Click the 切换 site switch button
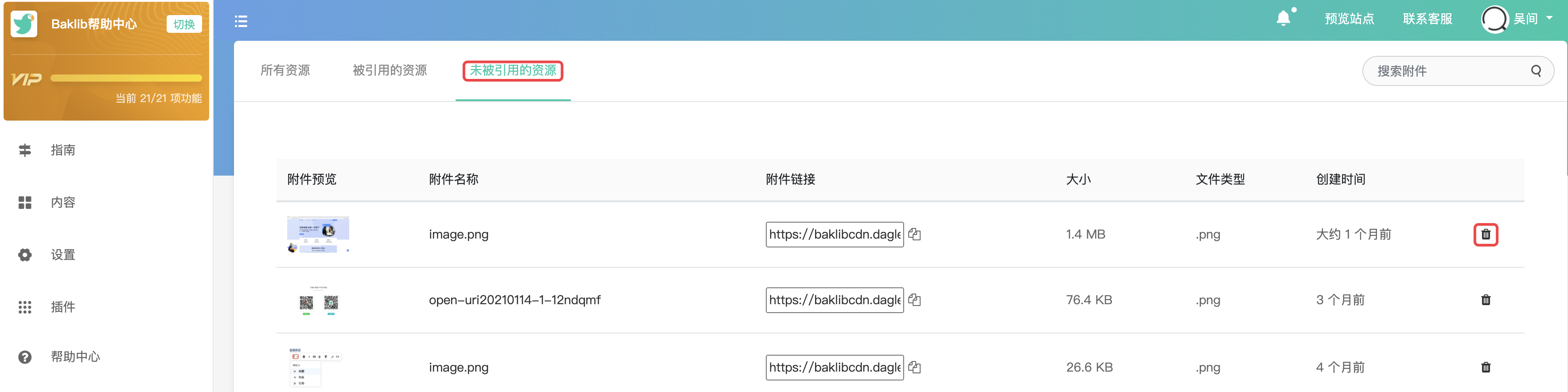 pos(184,24)
